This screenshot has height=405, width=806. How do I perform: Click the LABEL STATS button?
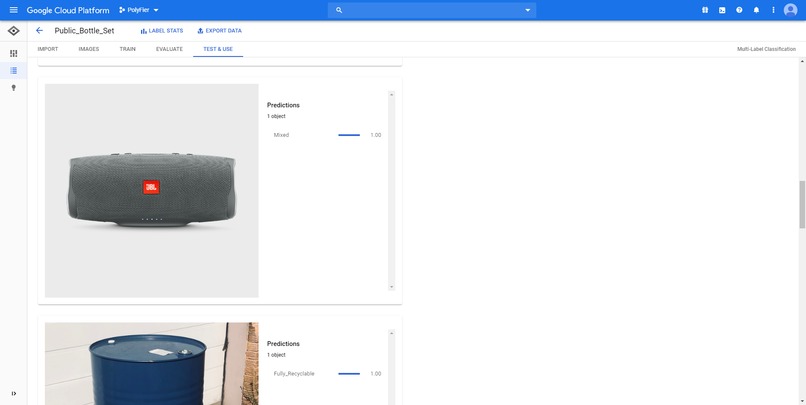(161, 31)
